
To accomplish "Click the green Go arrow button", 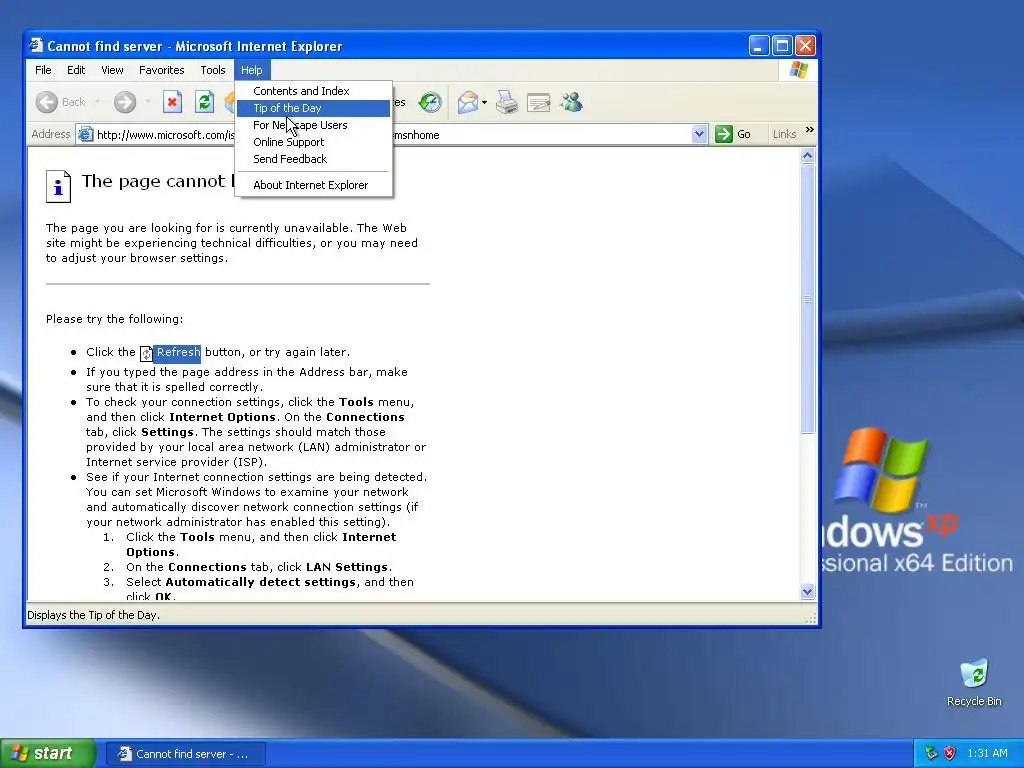I will point(724,134).
